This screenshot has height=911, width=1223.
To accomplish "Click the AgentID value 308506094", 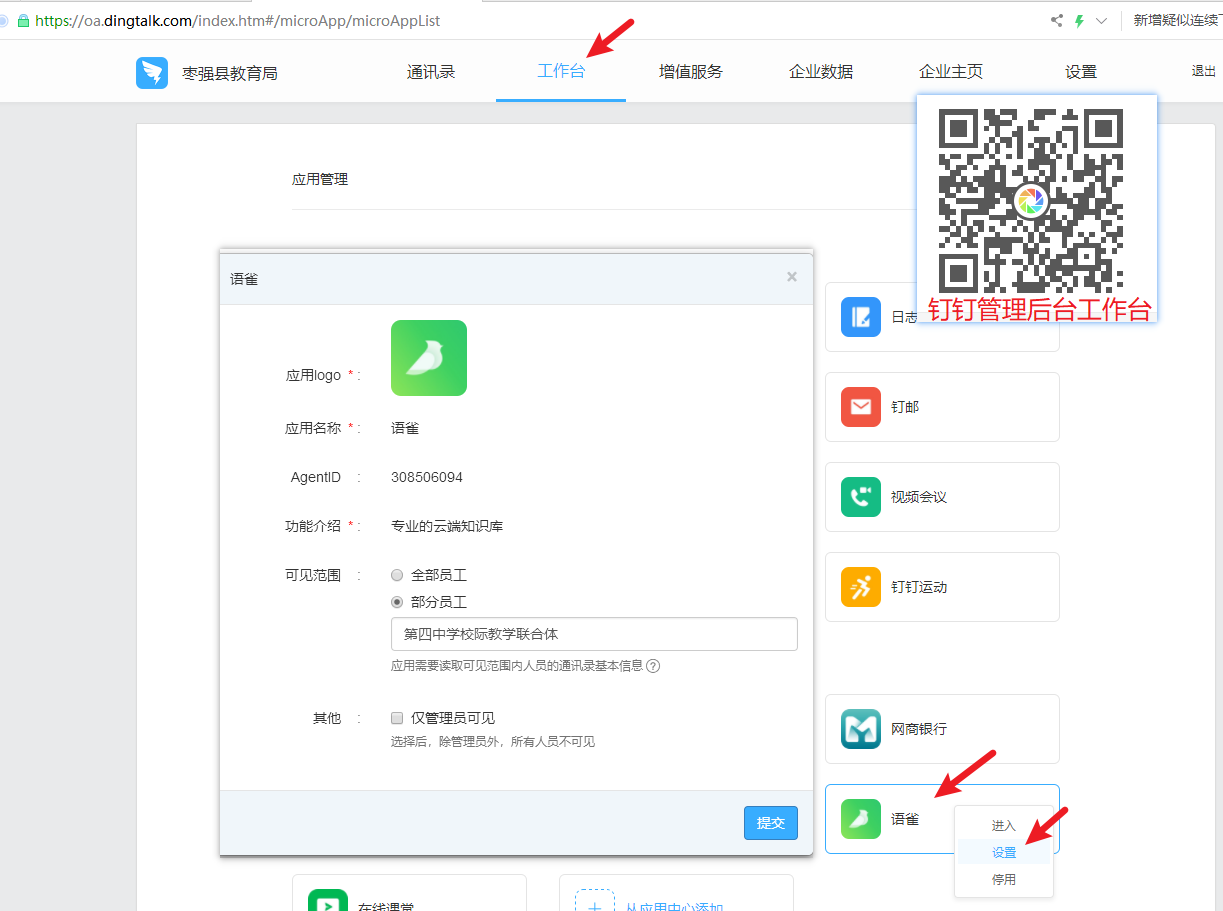I will coord(427,478).
